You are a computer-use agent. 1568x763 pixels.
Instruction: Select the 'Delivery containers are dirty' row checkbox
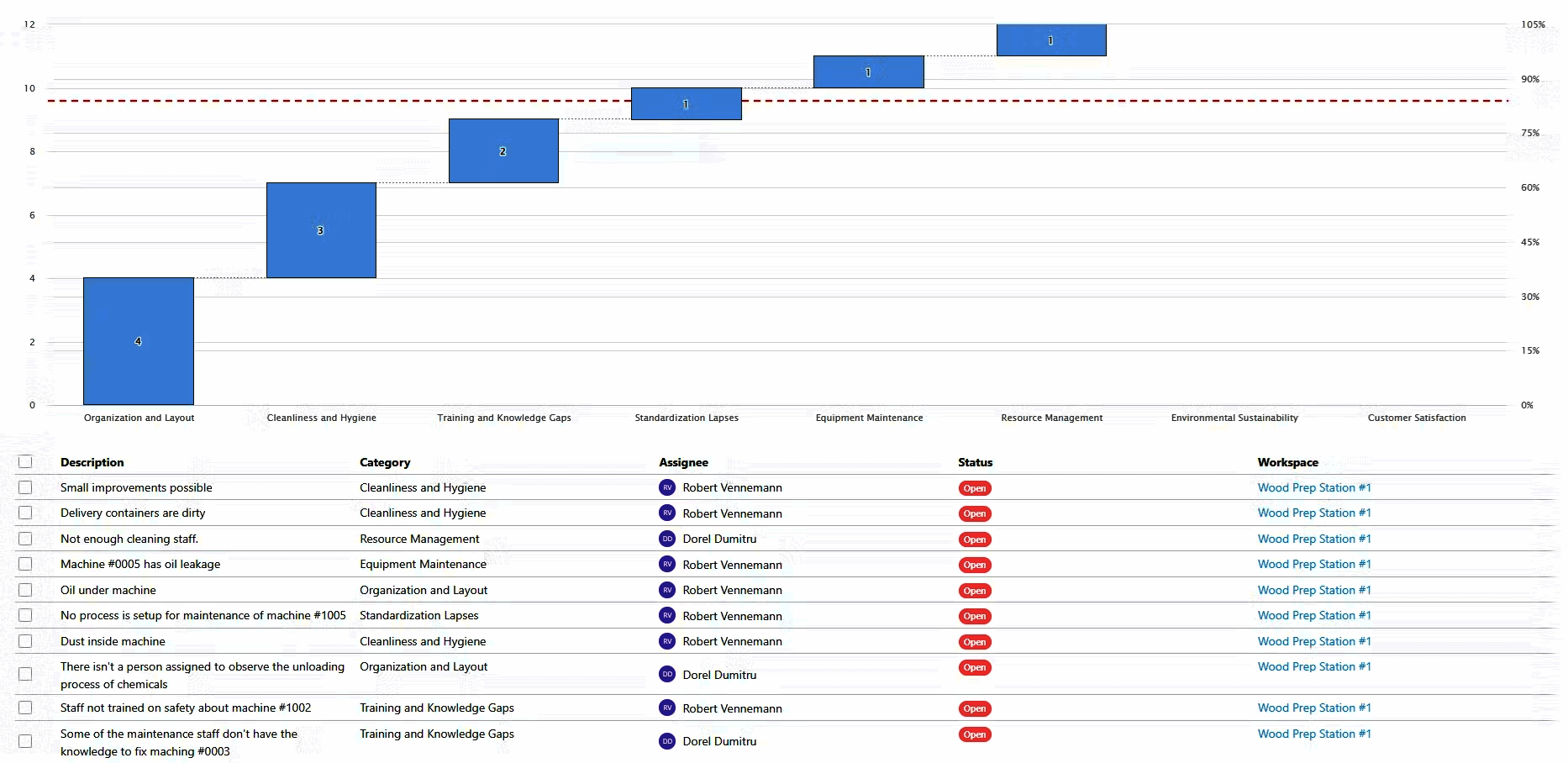[25, 513]
